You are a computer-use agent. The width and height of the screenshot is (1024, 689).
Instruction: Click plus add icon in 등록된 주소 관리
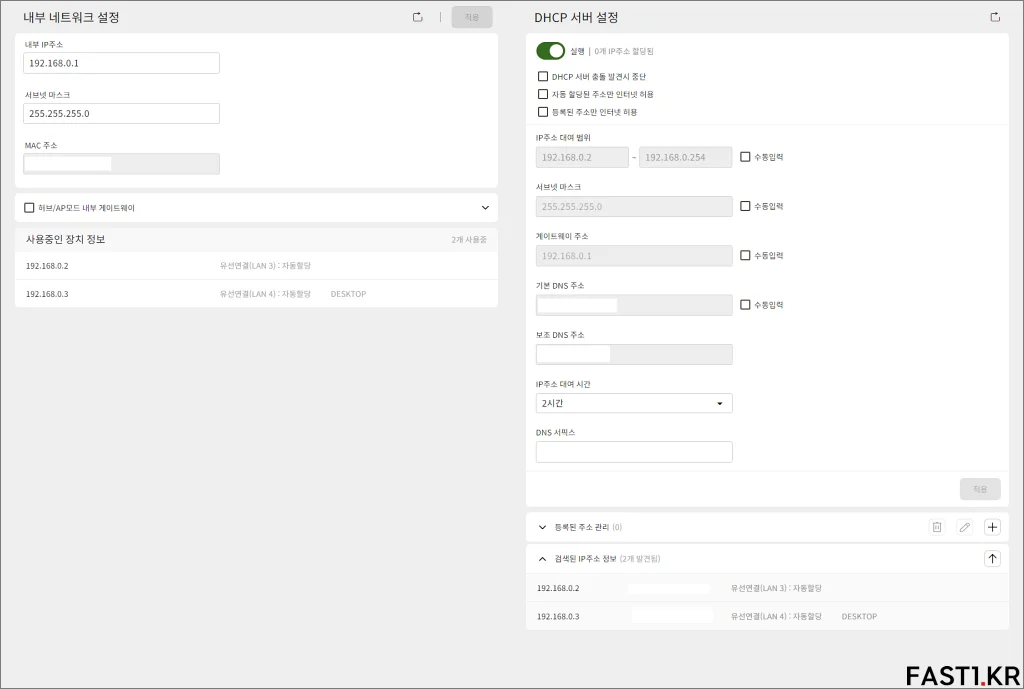pos(992,527)
